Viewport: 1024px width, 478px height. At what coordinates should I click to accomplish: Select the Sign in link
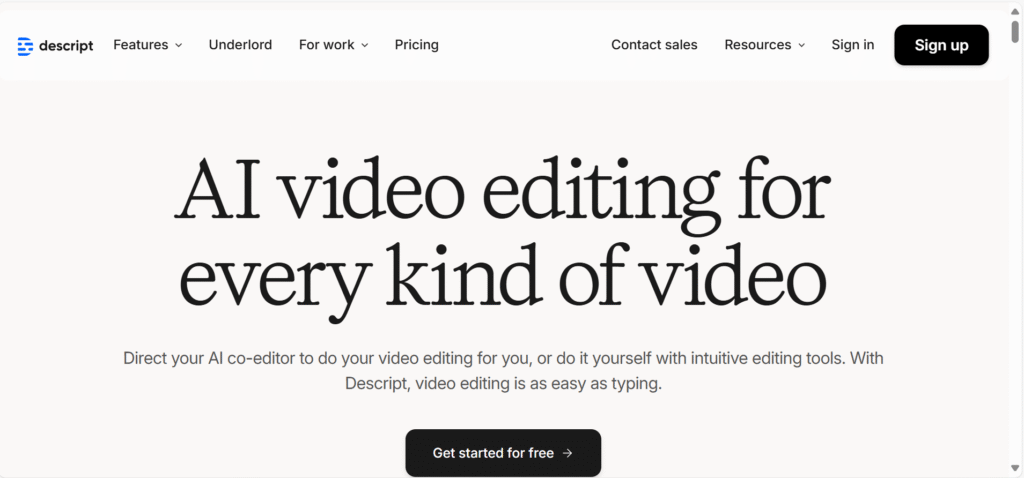coord(852,45)
